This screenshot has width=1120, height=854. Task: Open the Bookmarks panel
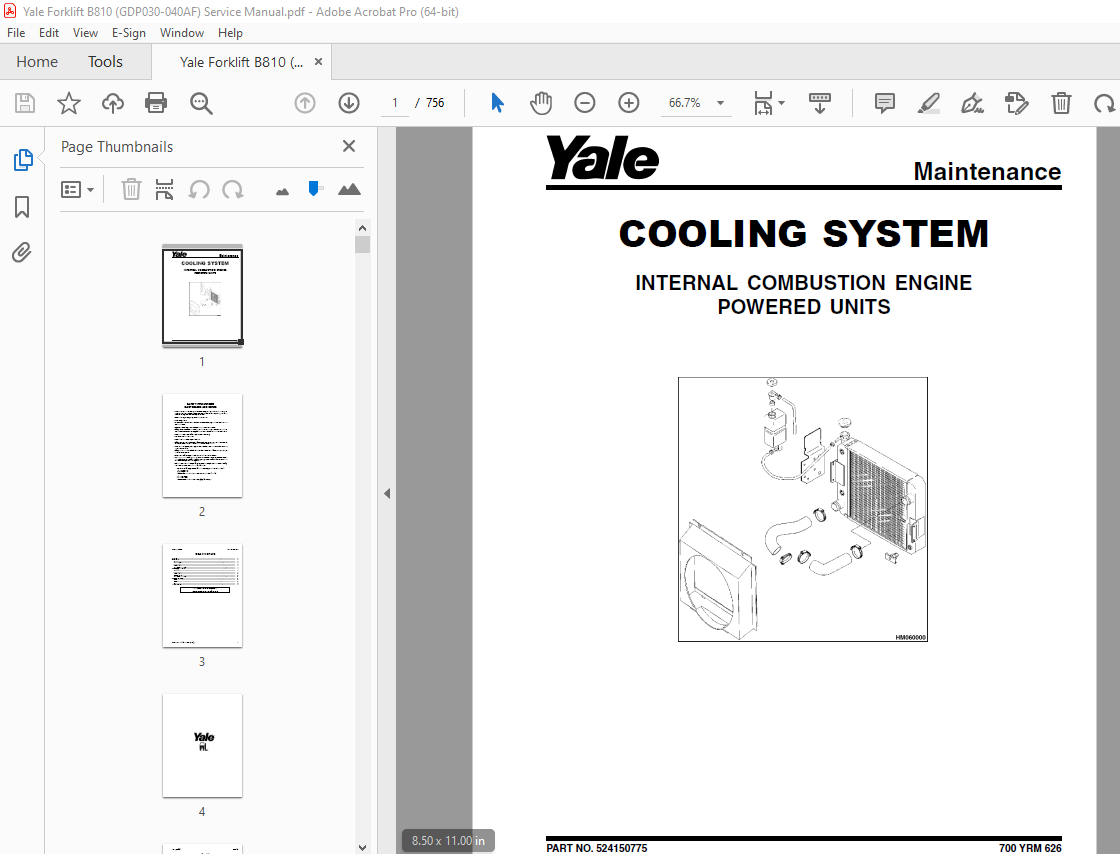point(22,207)
